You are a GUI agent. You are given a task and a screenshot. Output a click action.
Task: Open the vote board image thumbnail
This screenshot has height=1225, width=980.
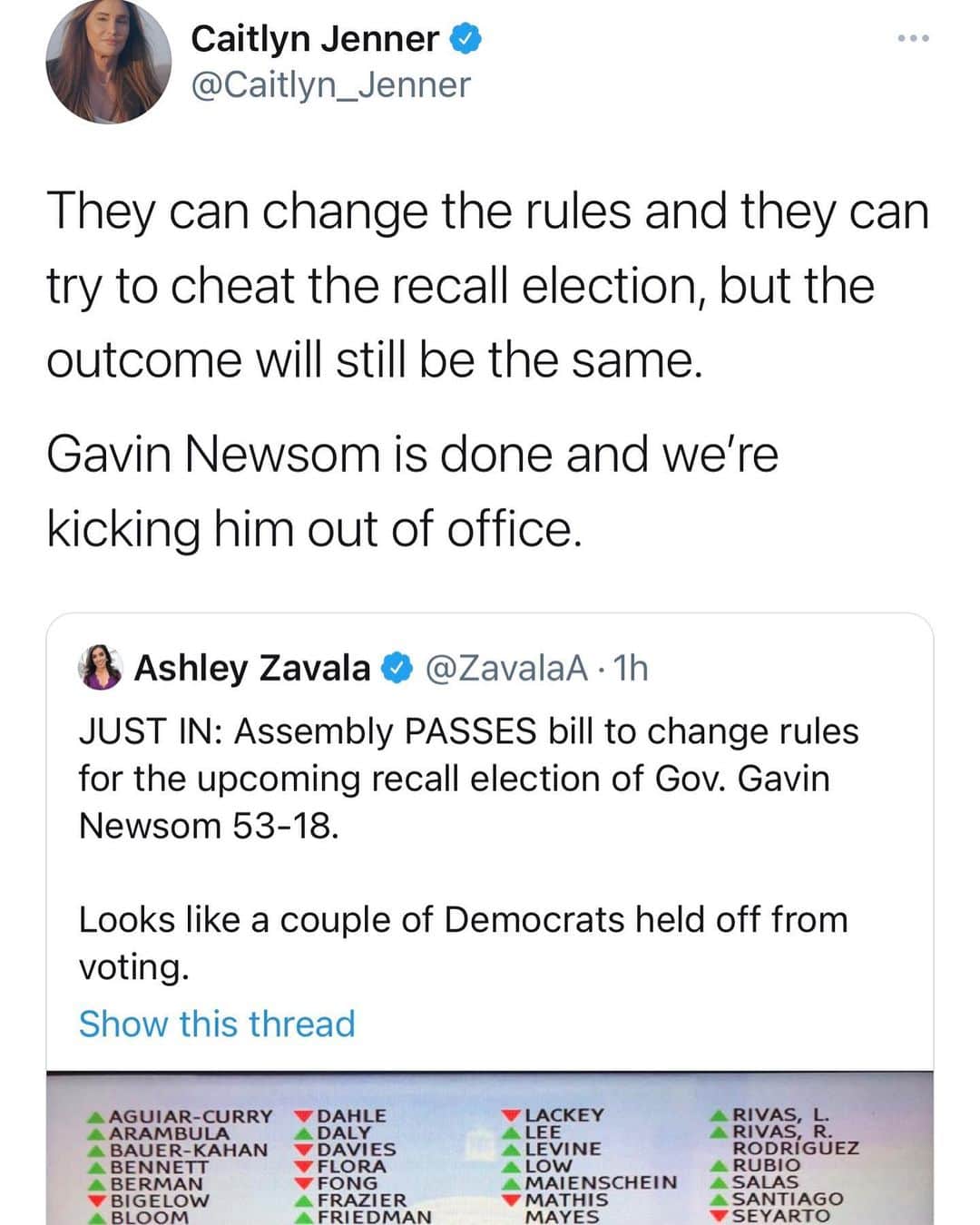490,1149
